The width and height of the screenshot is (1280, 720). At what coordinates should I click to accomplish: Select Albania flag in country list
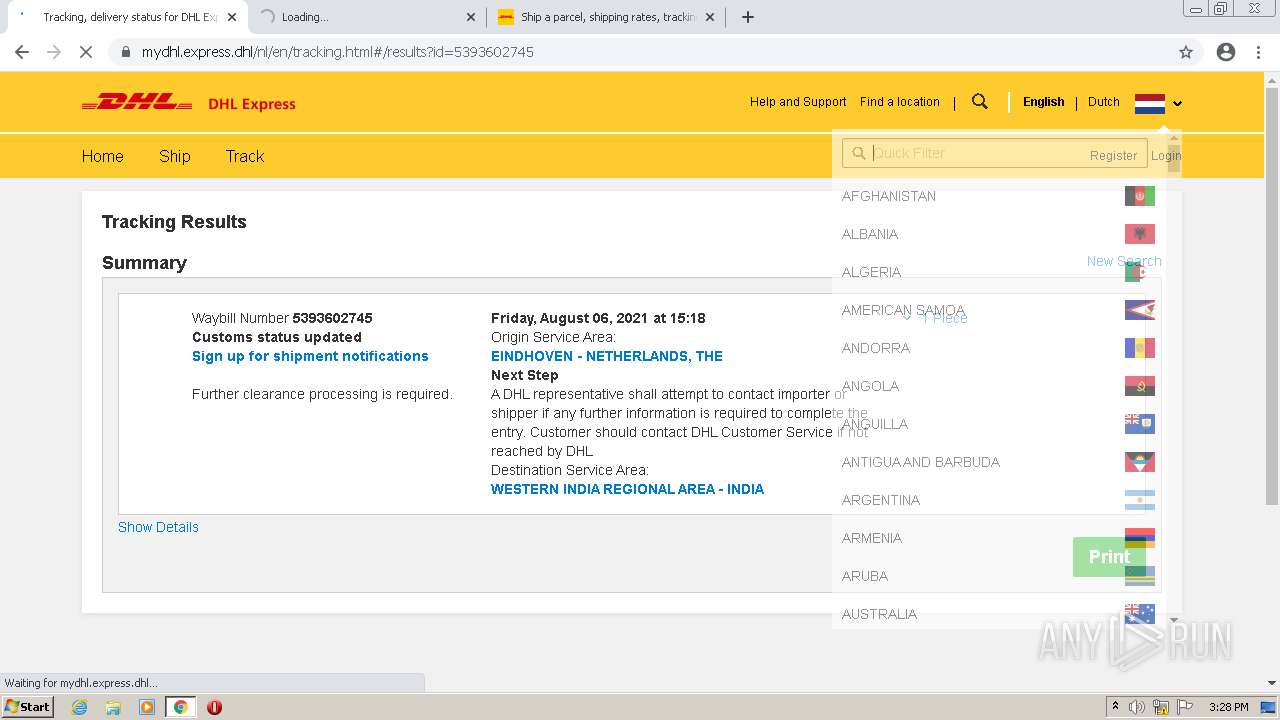pyautogui.click(x=1140, y=234)
